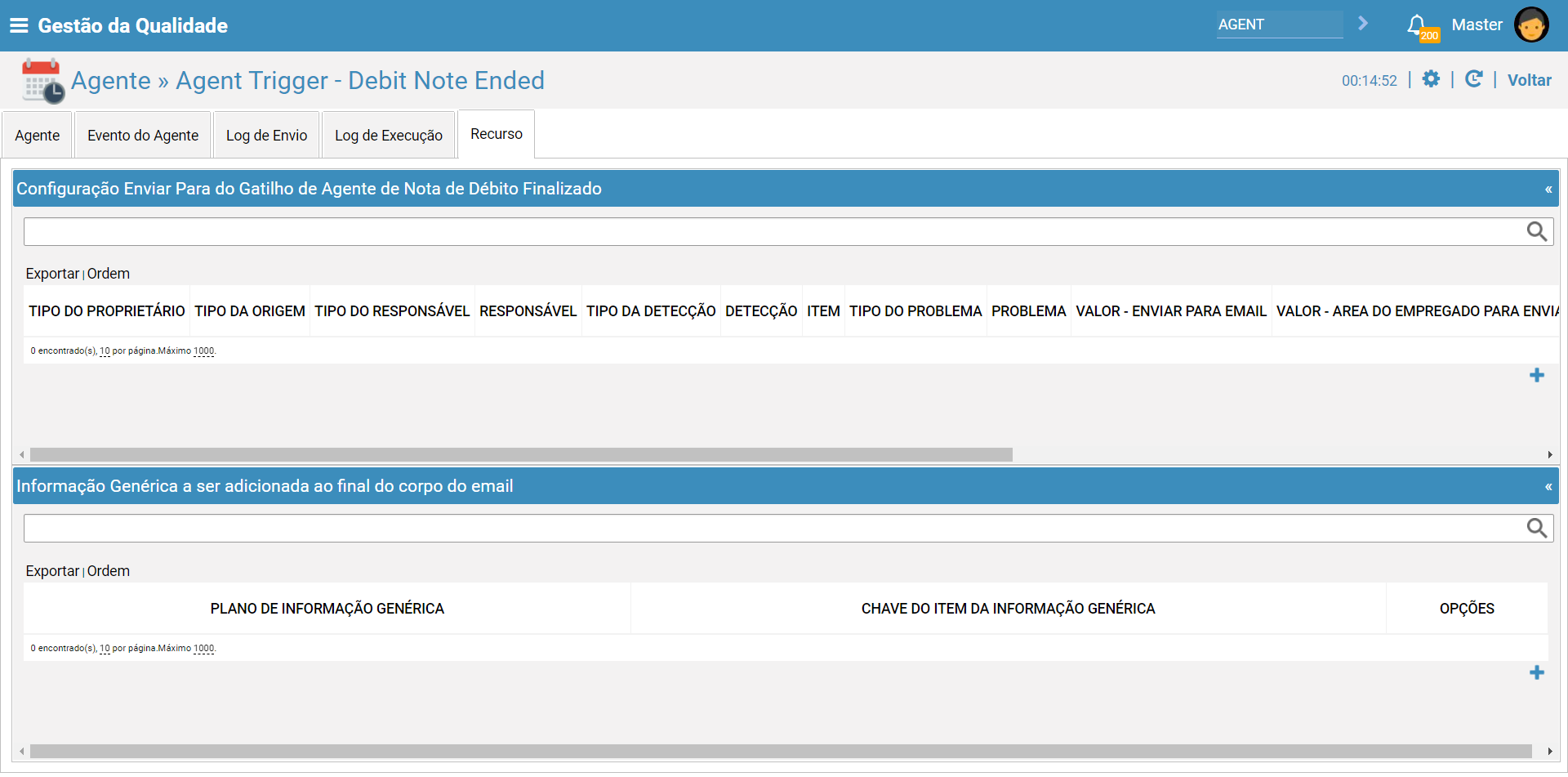
Task: Click the refresh icon near Voltar
Action: coord(1474,79)
